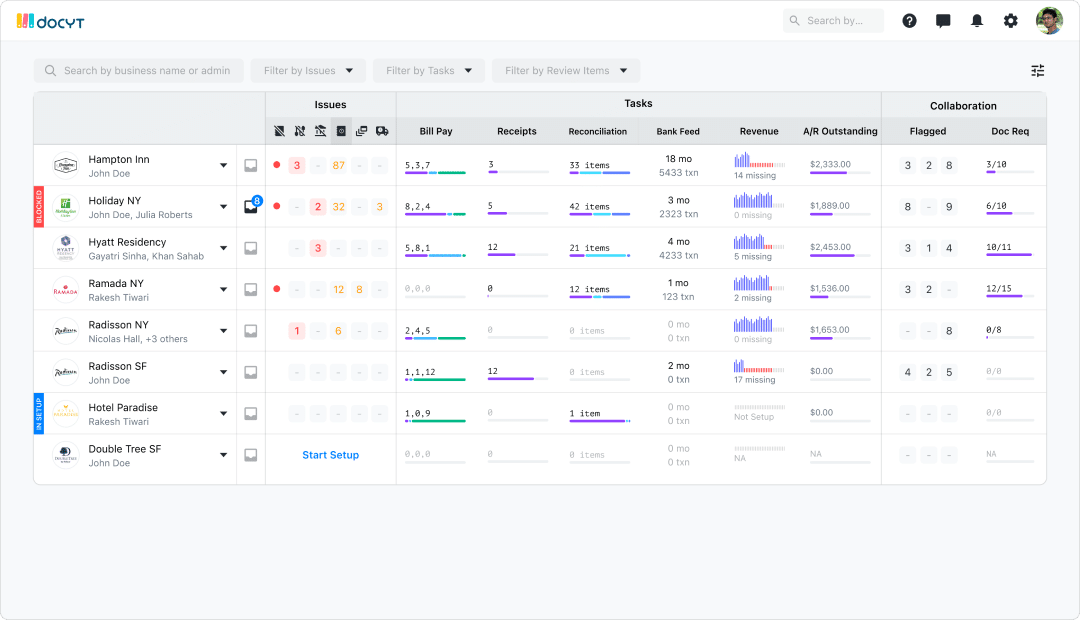Open the chat messages icon
The height and width of the screenshot is (620, 1080).
[944, 21]
